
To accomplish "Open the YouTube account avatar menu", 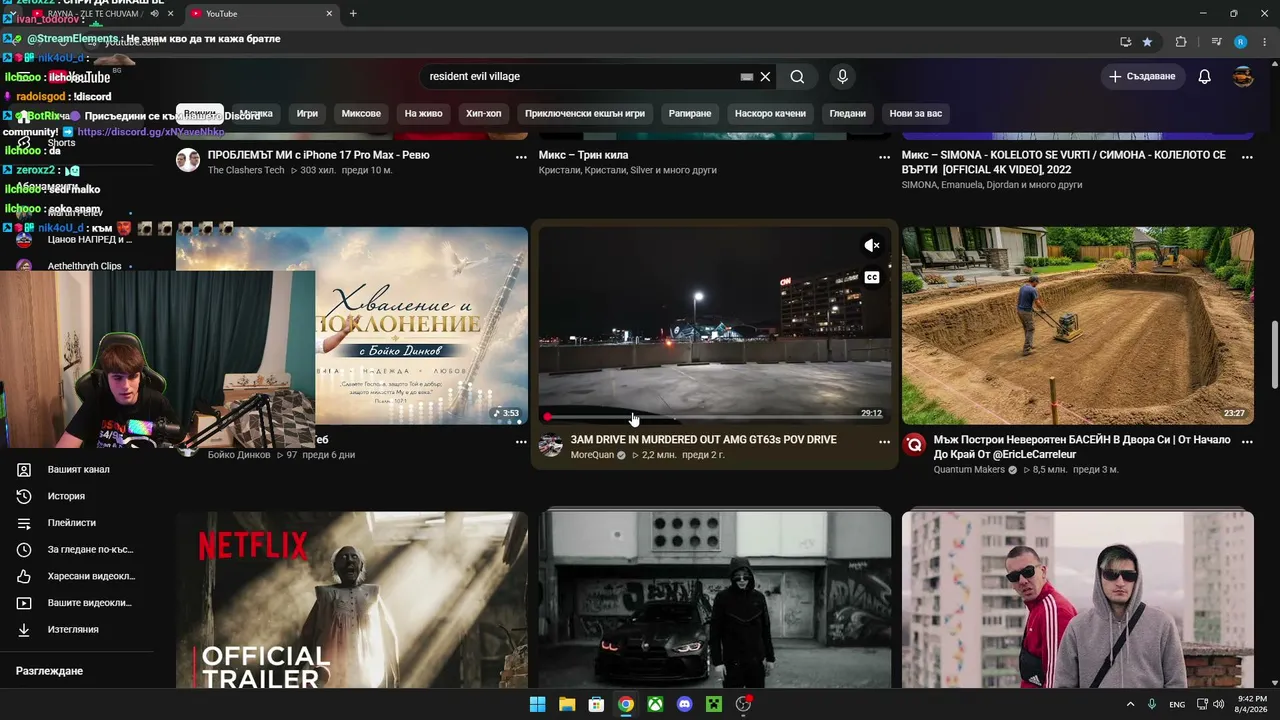I will [x=1243, y=77].
